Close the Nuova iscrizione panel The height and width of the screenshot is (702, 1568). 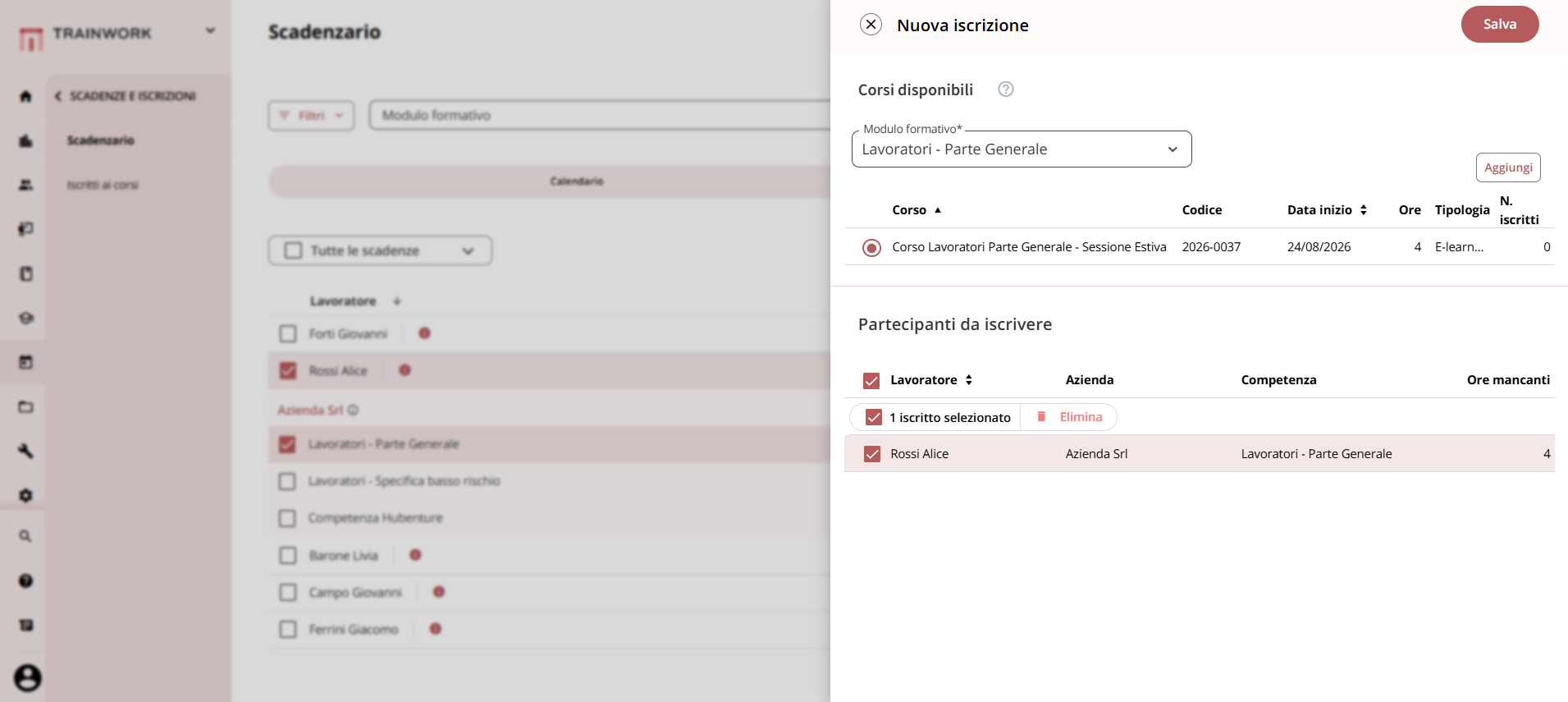[x=871, y=25]
